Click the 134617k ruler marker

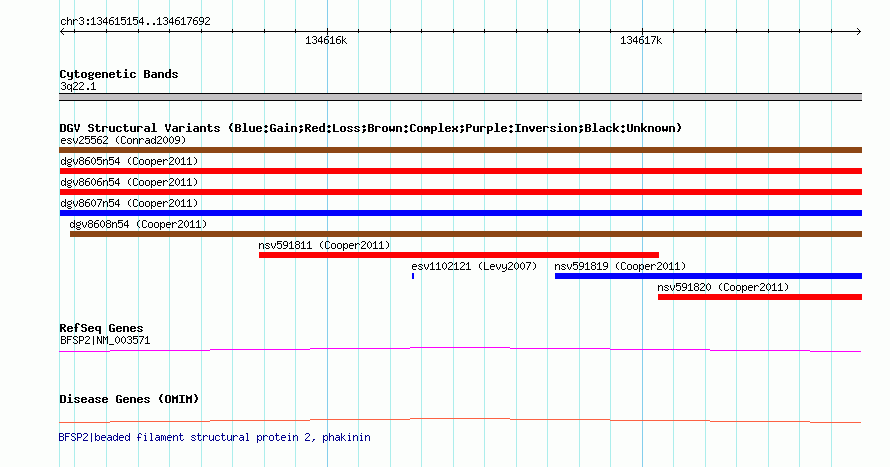641,40
